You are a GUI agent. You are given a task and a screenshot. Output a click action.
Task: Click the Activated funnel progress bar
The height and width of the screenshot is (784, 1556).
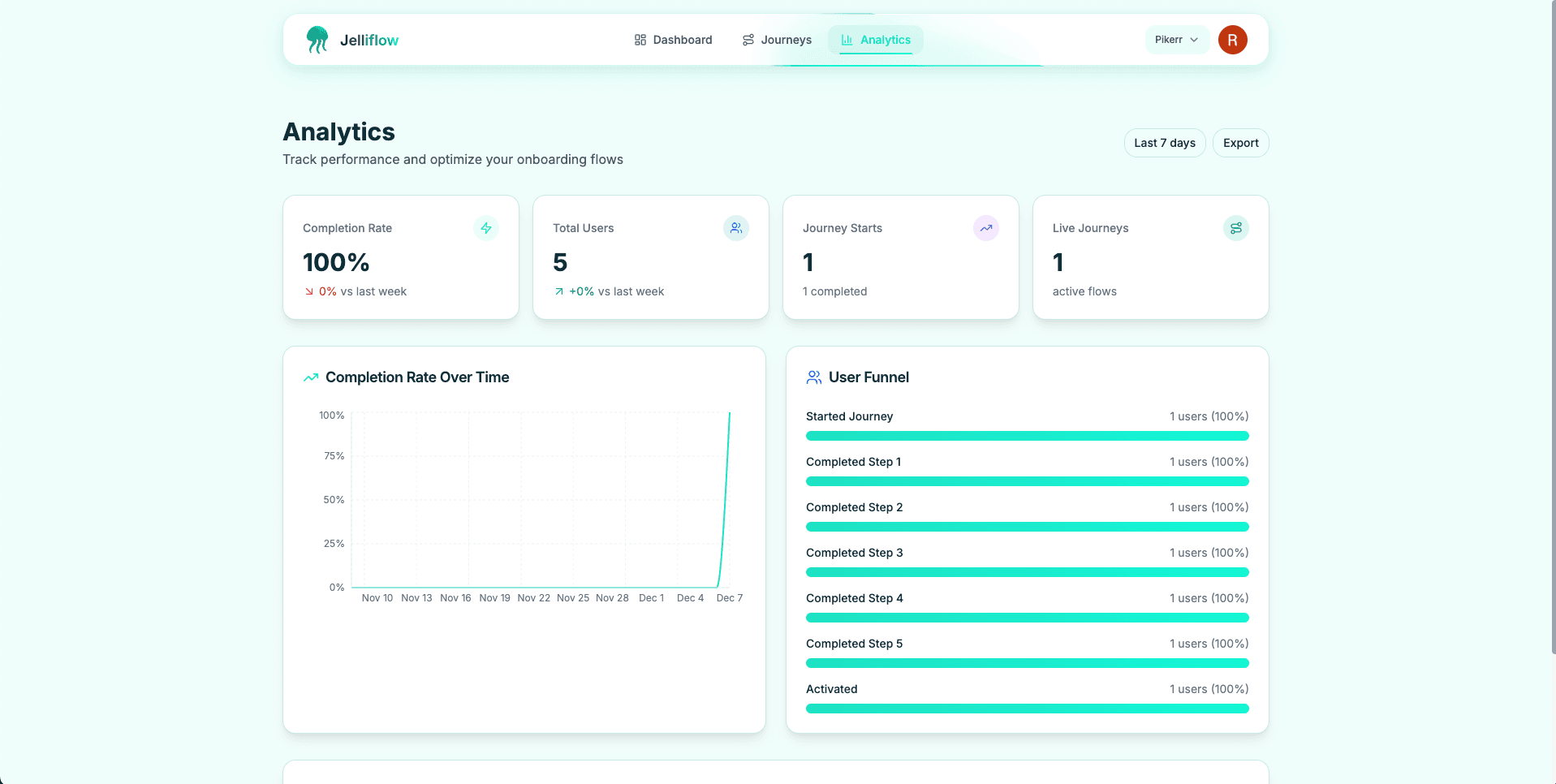tap(1027, 708)
